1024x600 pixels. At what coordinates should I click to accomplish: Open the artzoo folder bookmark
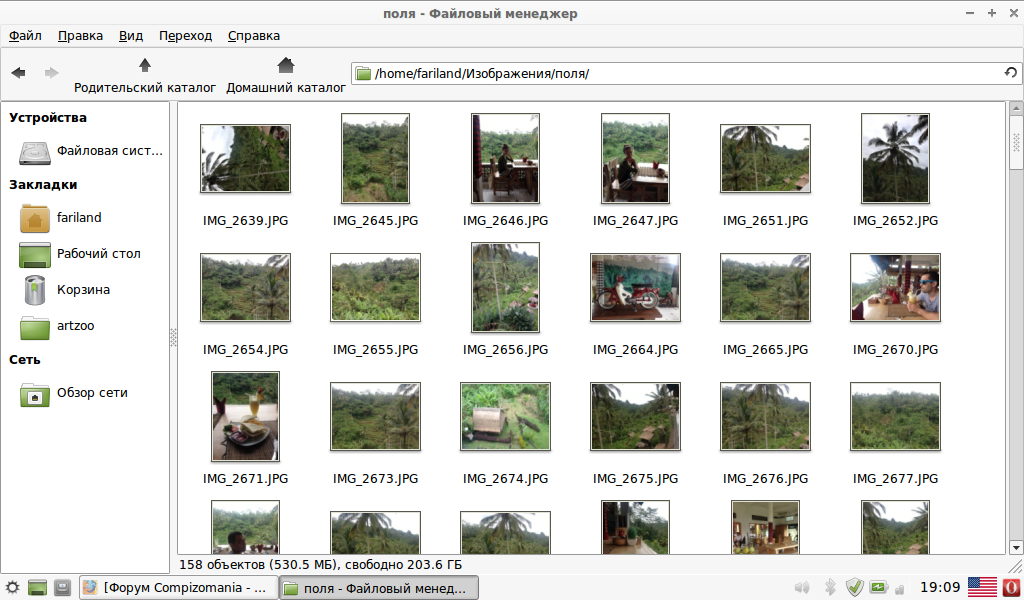pos(75,326)
